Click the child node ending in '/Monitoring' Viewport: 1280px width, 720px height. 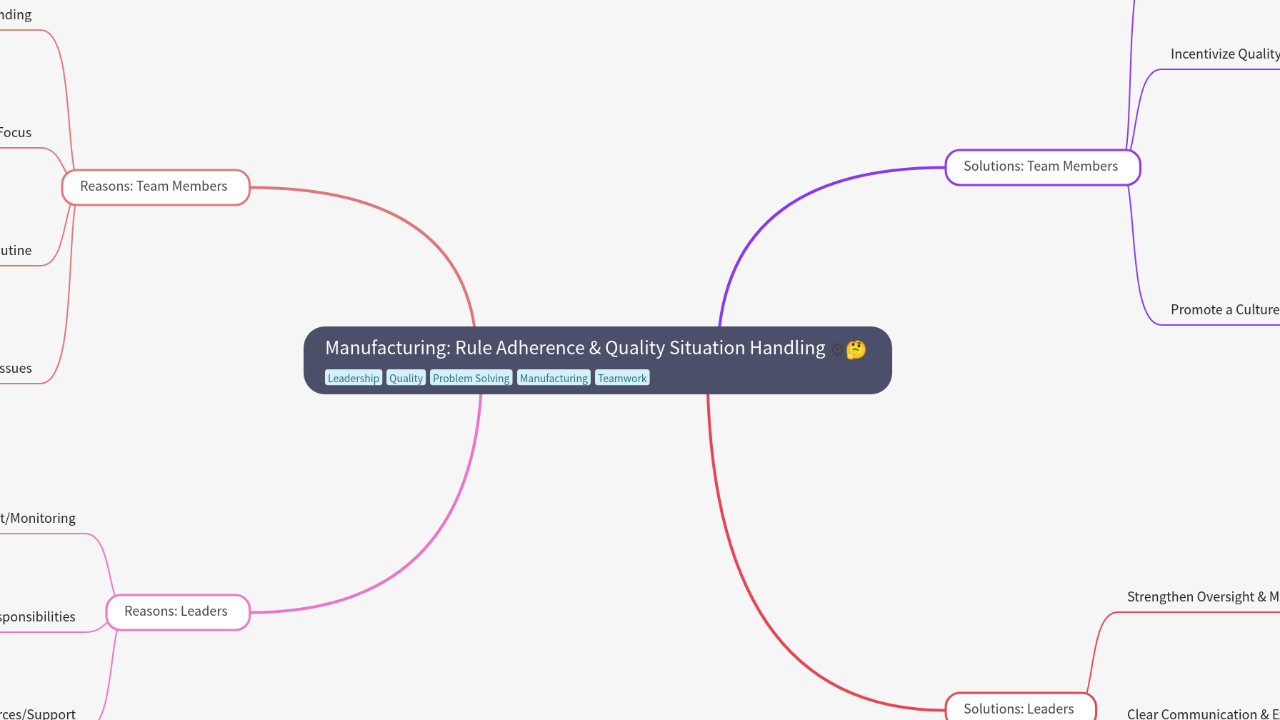coord(38,518)
